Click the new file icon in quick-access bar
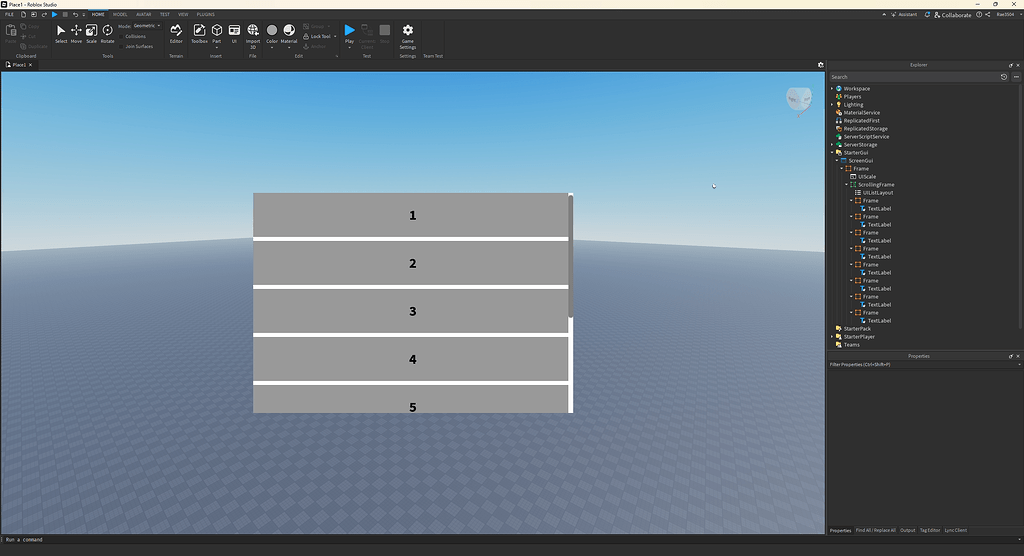1024x556 pixels. (x=24, y=14)
